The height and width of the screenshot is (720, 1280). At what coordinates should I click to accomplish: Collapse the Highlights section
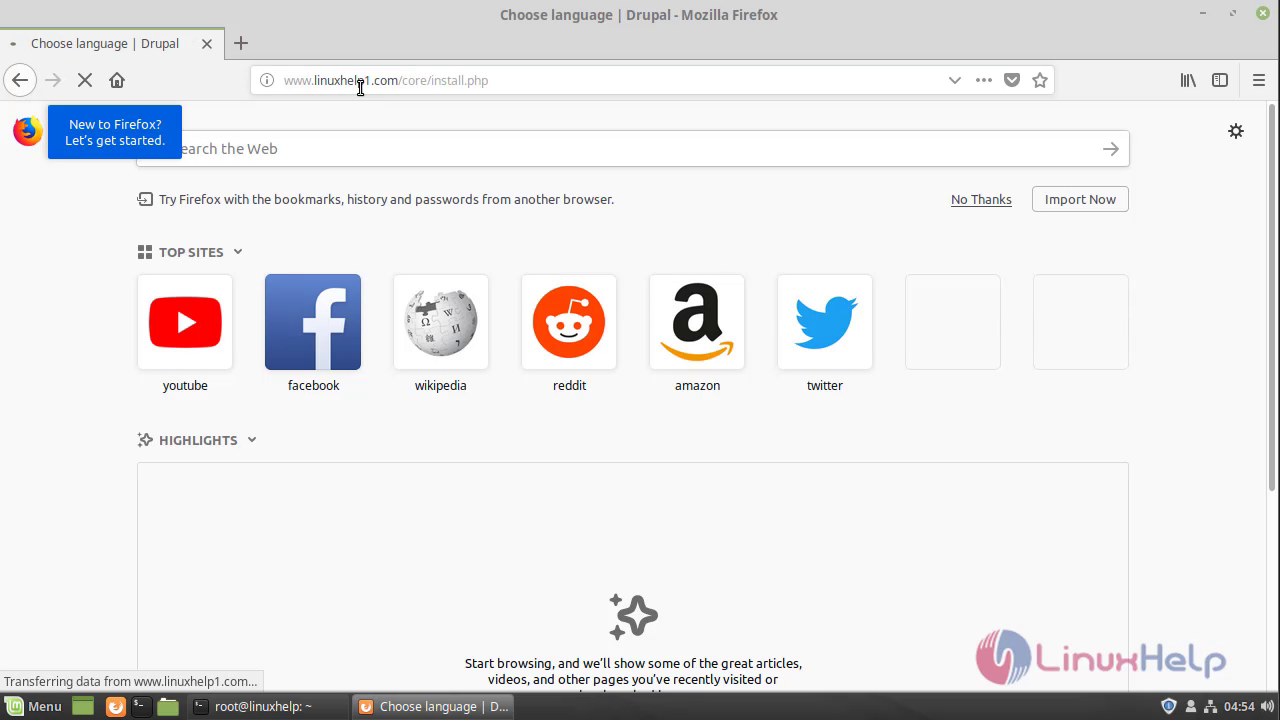252,440
